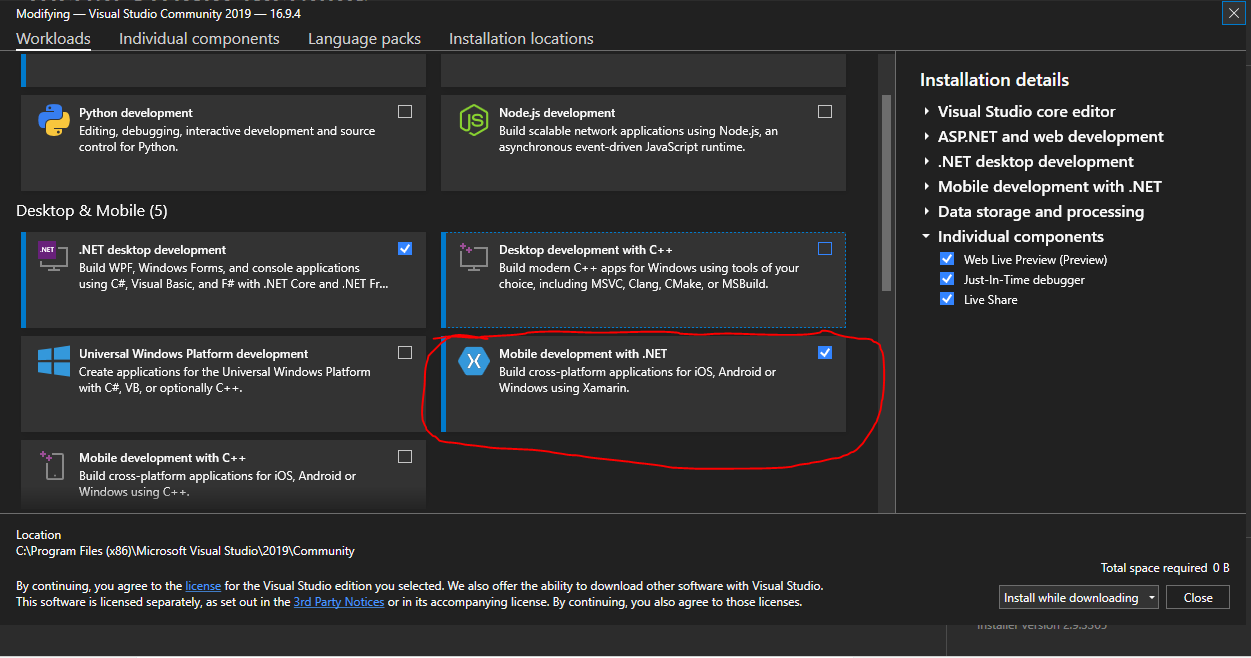Uncheck the Just-In-Time debugger component
This screenshot has height=658, width=1251.
[x=947, y=279]
